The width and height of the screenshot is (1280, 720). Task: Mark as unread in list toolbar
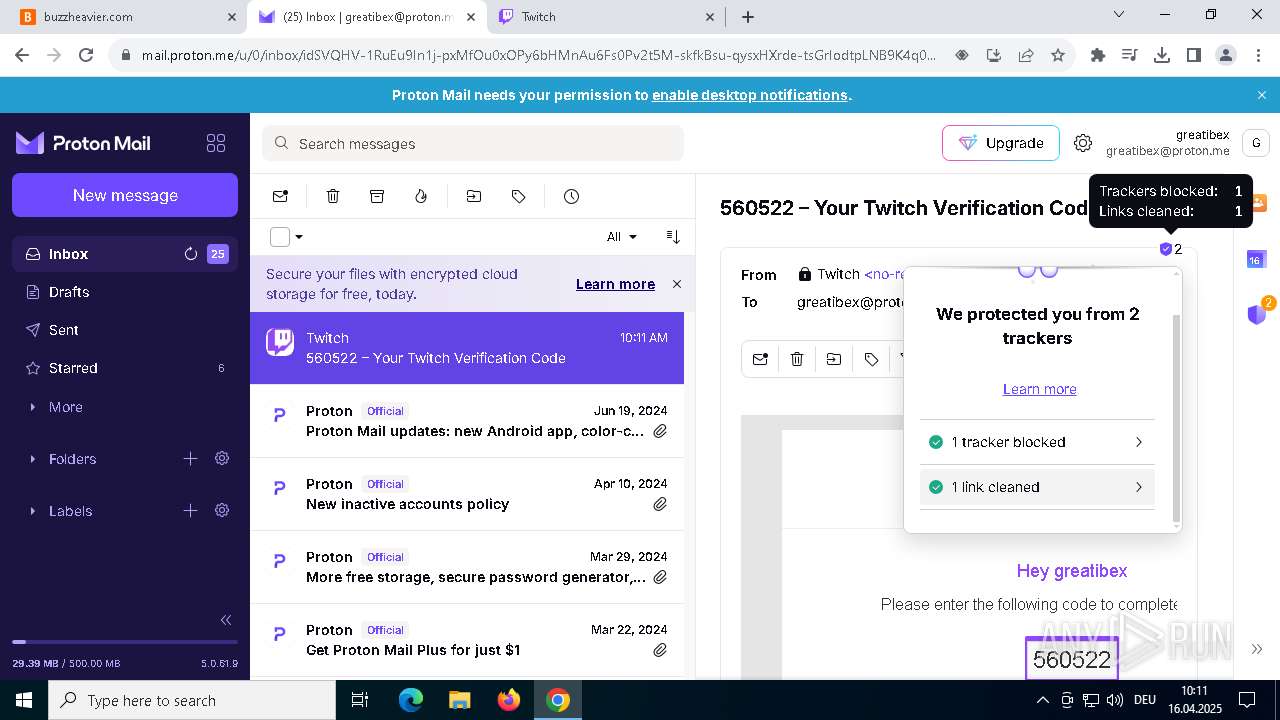tap(280, 196)
